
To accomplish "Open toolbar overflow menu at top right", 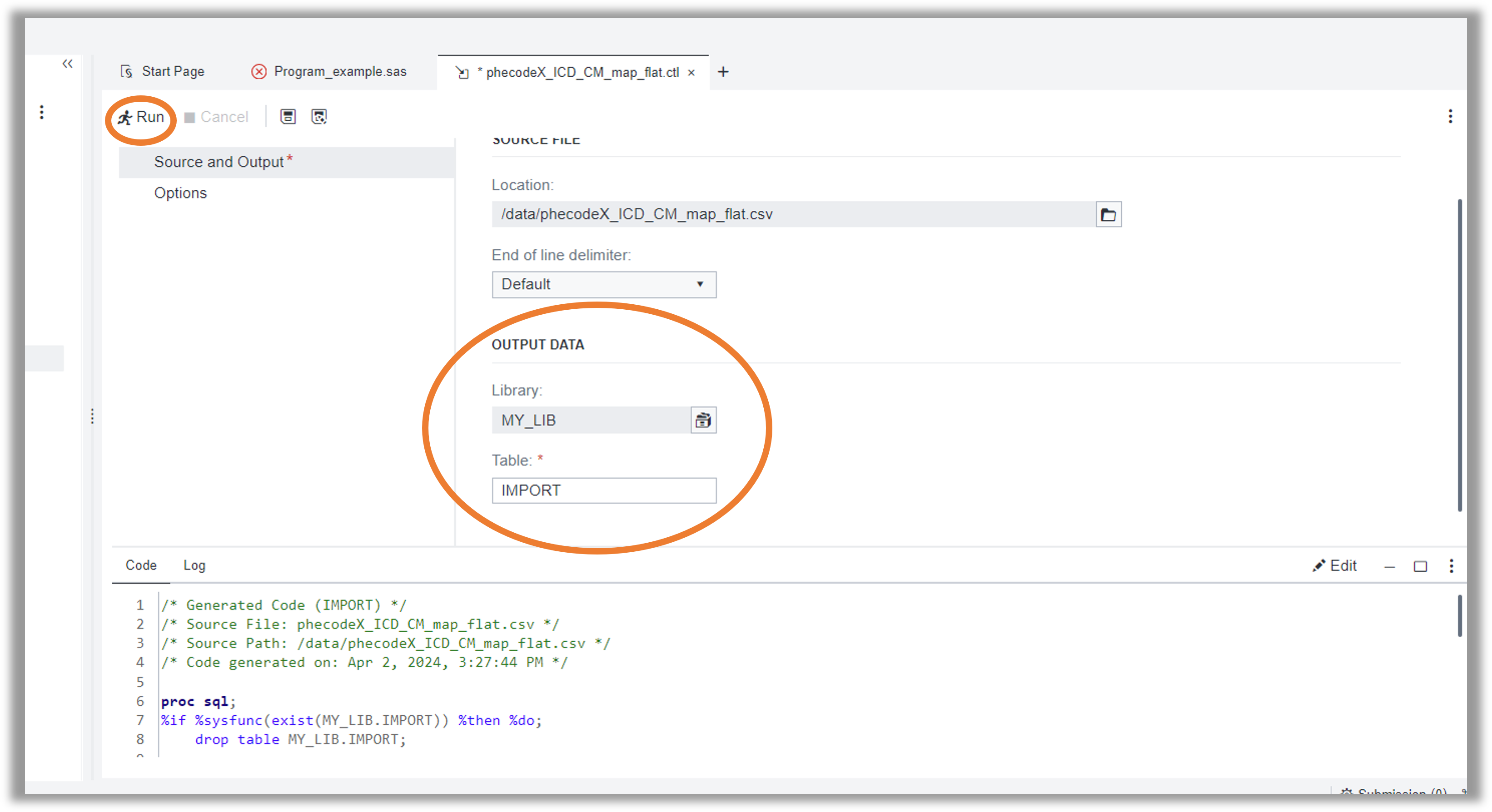I will click(1450, 117).
